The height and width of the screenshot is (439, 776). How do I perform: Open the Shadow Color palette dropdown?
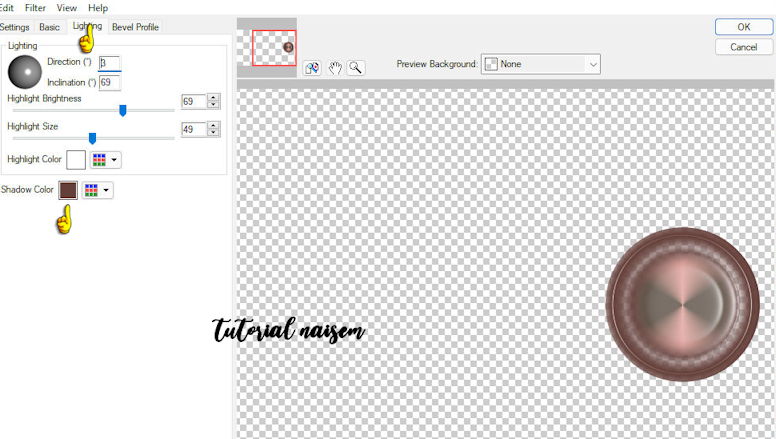tap(97, 190)
